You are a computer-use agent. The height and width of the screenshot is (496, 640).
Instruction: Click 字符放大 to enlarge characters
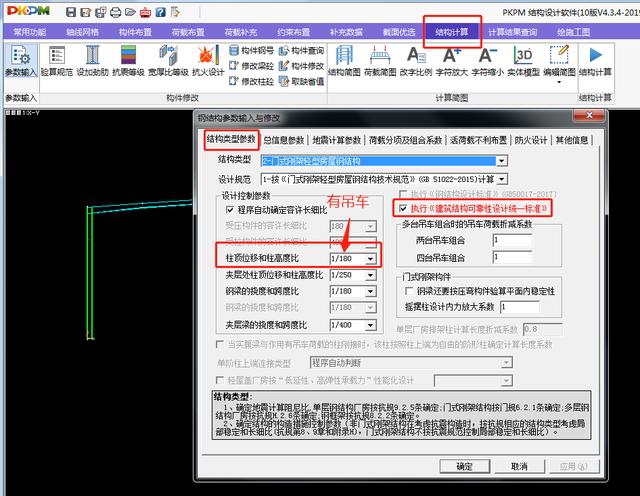click(451, 61)
